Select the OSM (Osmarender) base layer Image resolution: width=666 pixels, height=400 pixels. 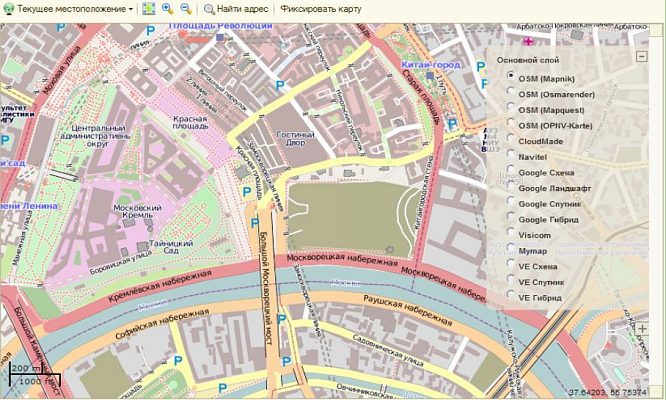(512, 93)
